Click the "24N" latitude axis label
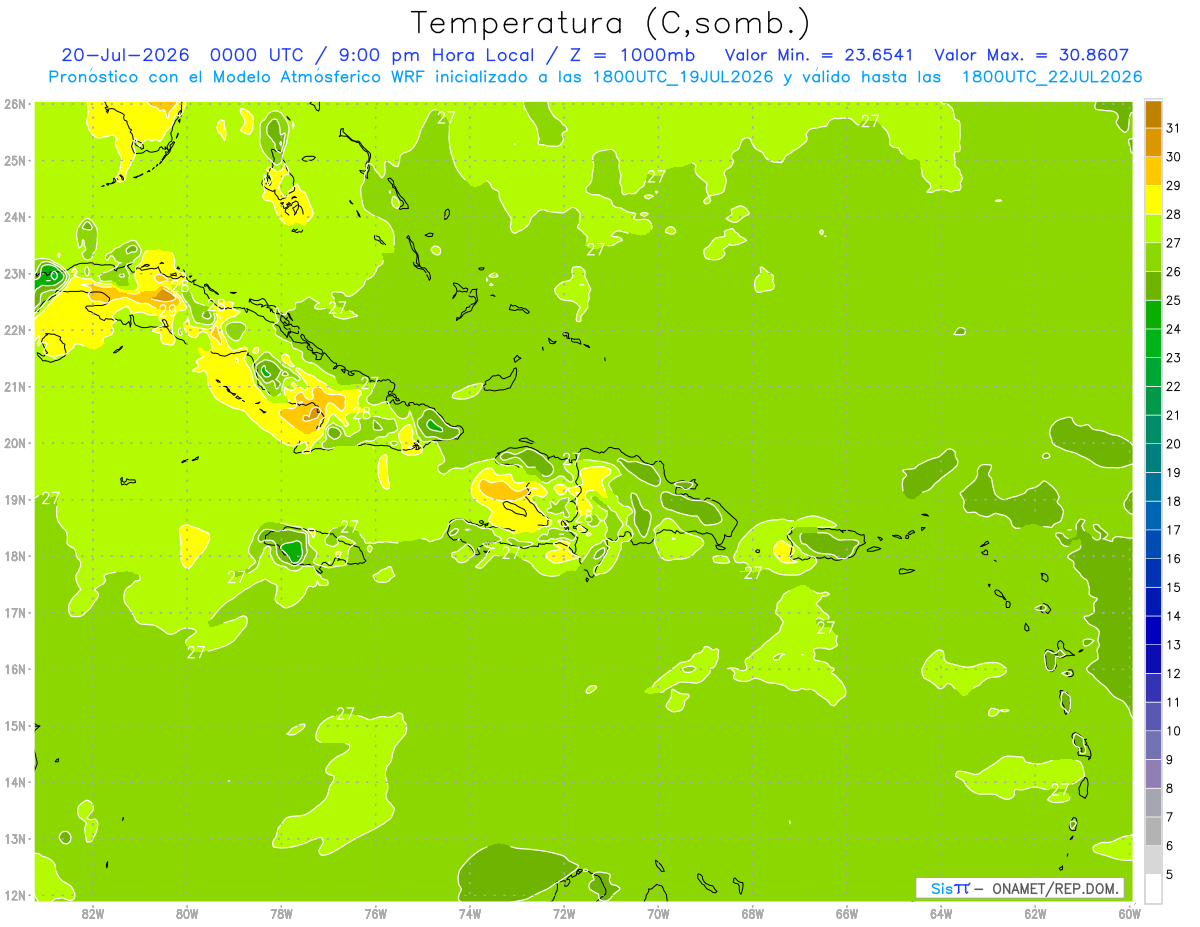Screen dimensions: 1200x927 15,217
